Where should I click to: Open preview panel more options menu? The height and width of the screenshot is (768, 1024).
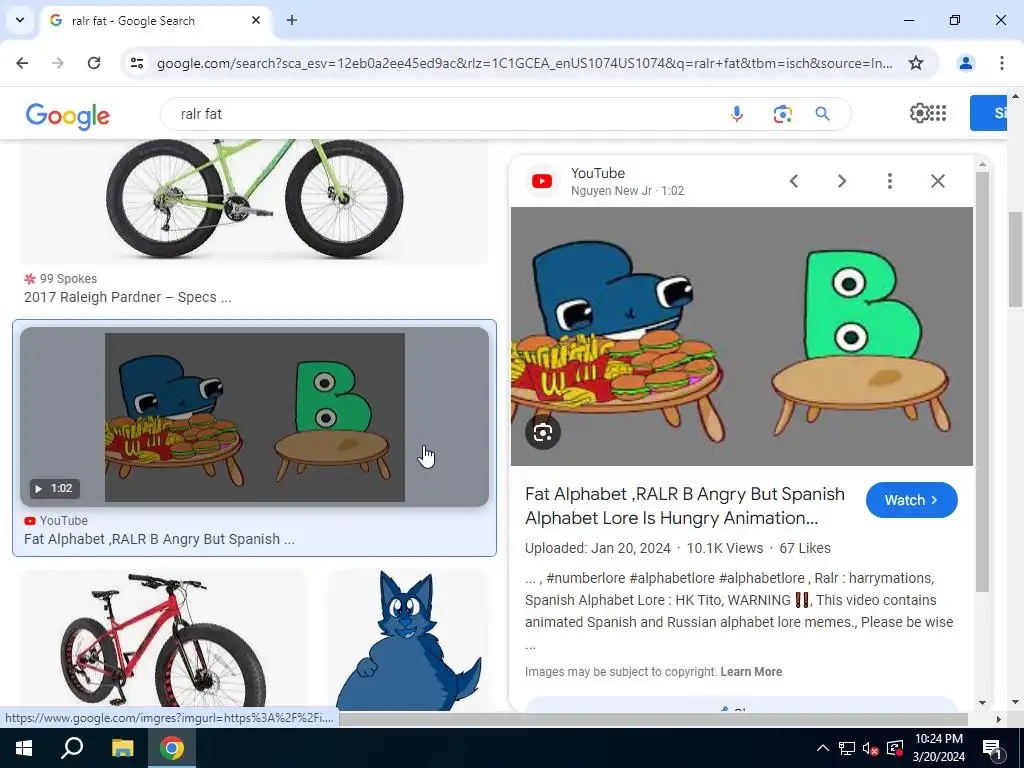pyautogui.click(x=889, y=181)
